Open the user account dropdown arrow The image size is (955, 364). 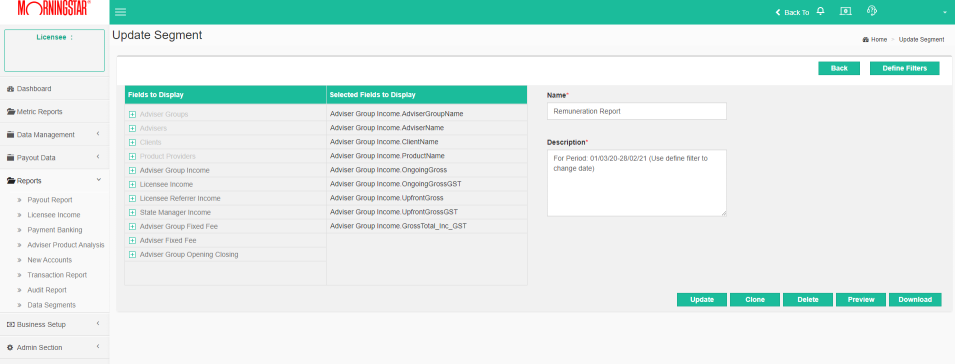coord(945,13)
